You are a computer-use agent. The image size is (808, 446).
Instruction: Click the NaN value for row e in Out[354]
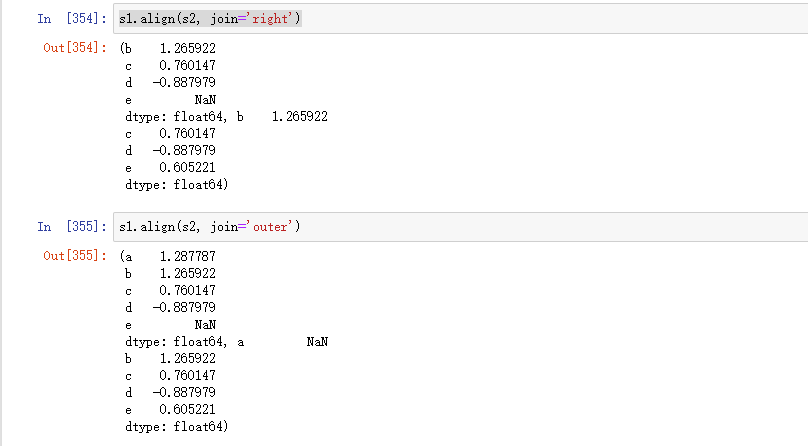coord(205,100)
